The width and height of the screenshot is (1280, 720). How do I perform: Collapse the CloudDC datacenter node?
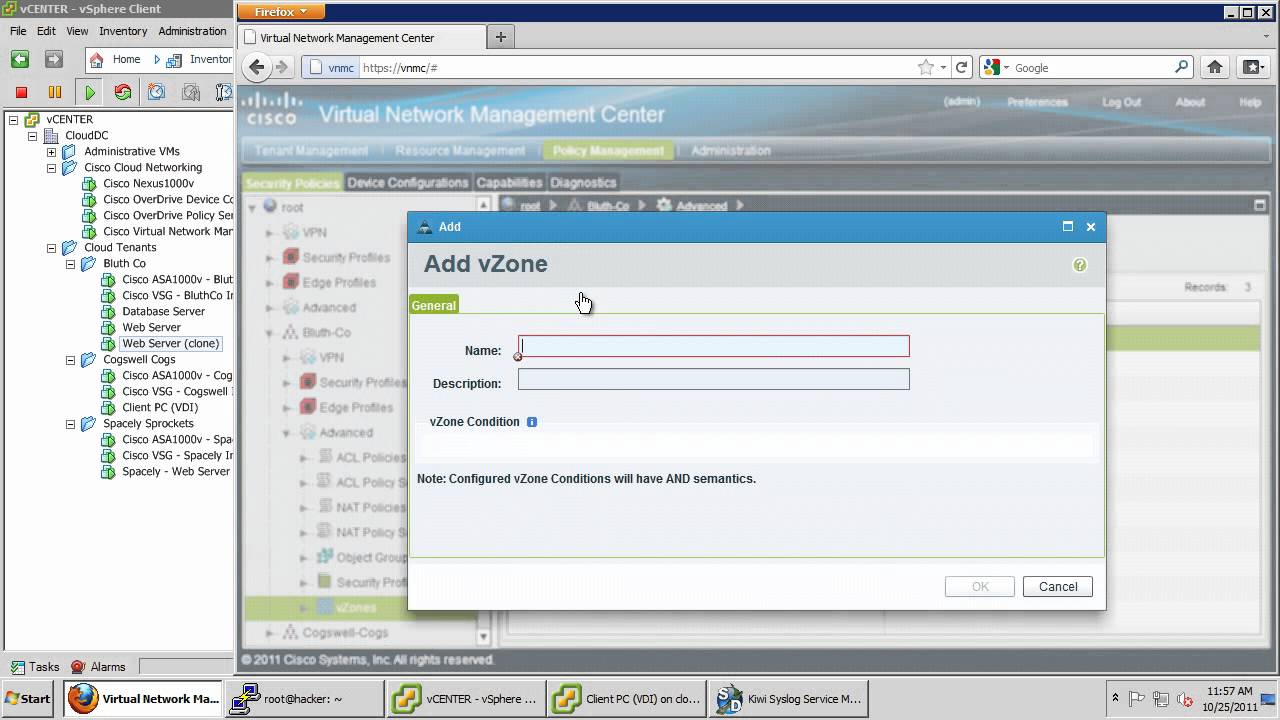click(33, 136)
